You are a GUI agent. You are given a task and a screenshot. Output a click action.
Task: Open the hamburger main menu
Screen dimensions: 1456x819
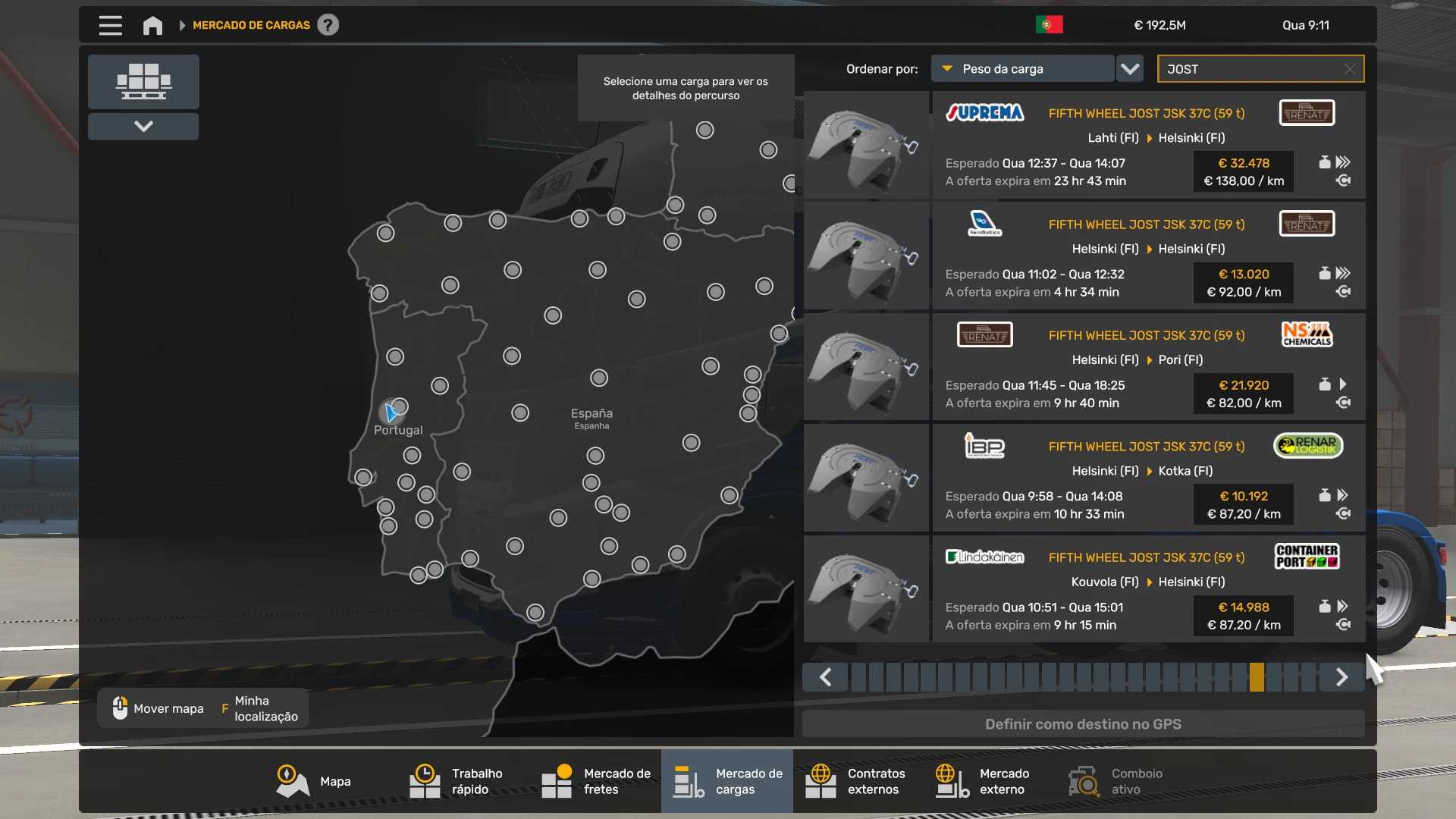pos(110,25)
